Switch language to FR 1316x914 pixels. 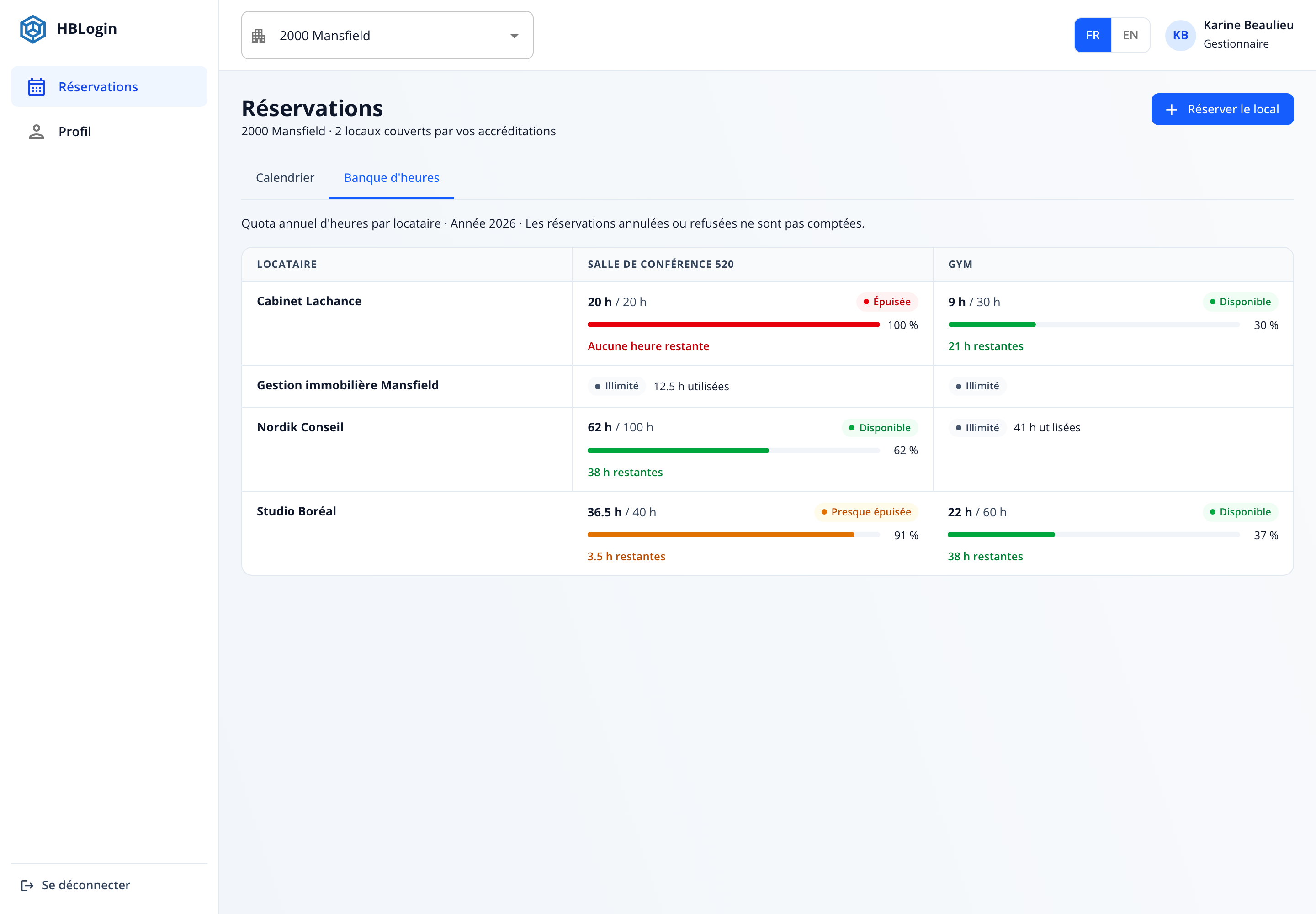[1093, 36]
